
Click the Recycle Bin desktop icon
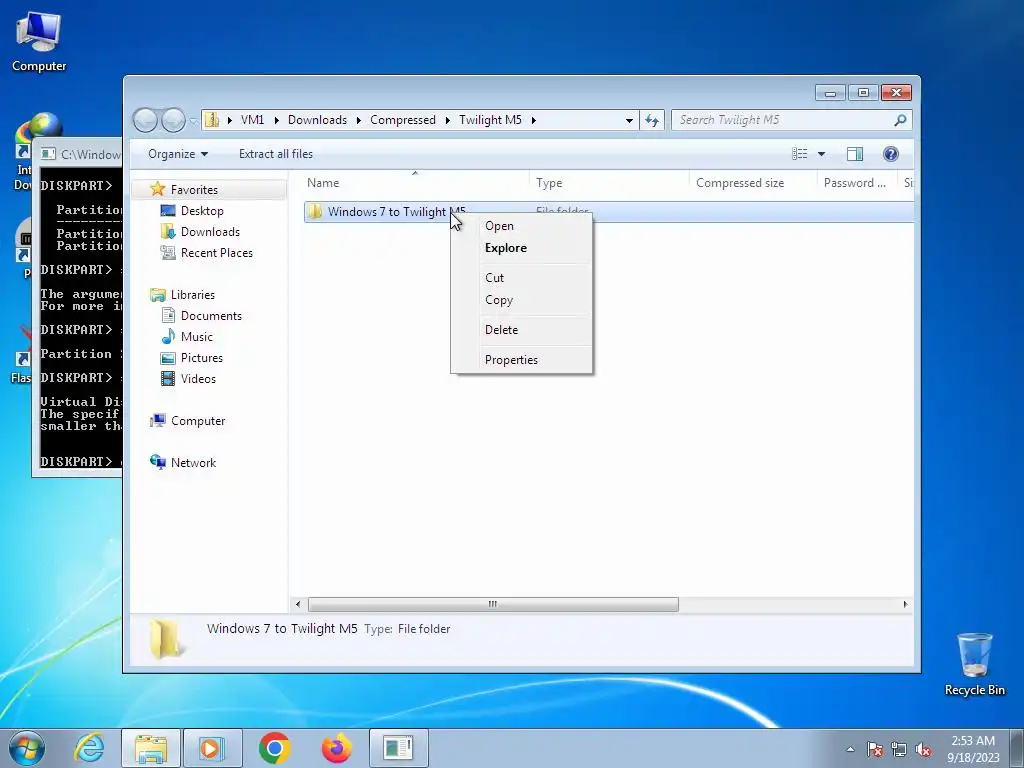[x=974, y=664]
